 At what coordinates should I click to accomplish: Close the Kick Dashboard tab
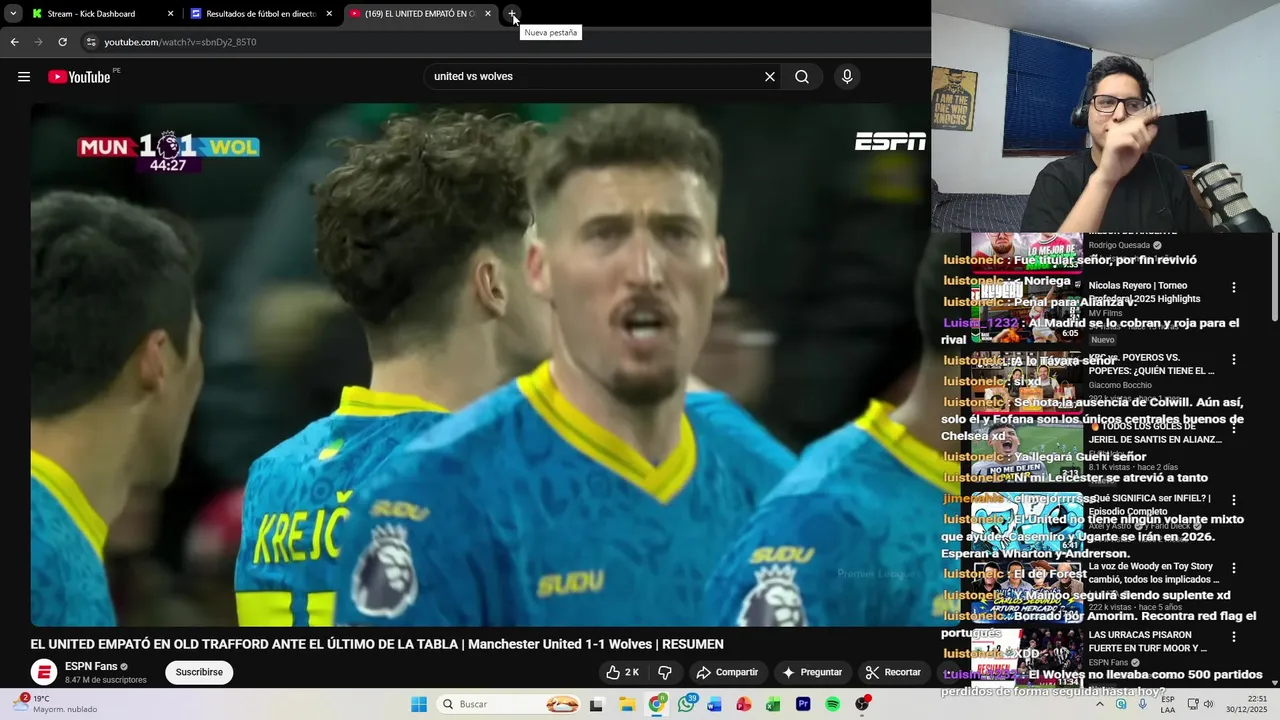[170, 14]
